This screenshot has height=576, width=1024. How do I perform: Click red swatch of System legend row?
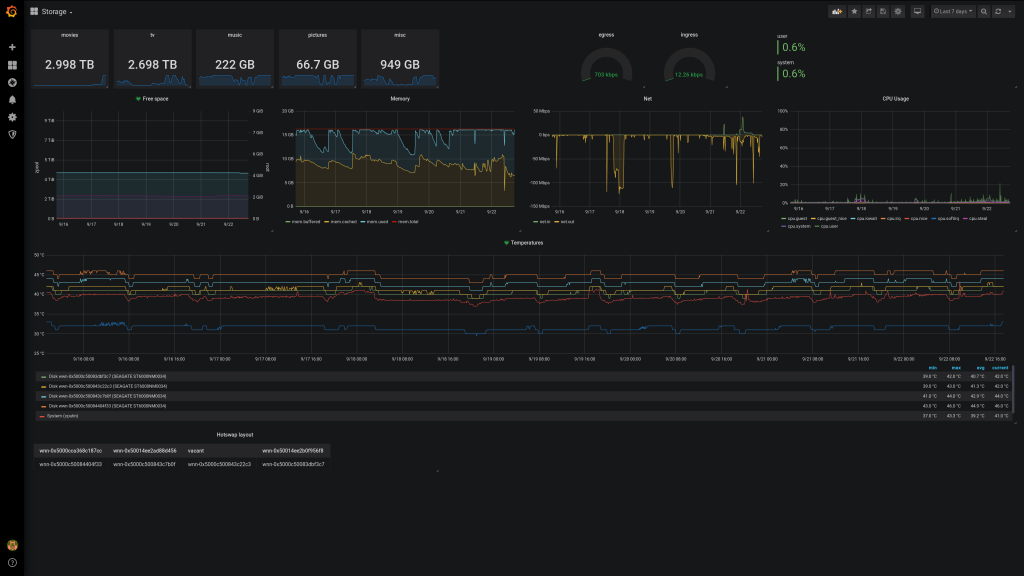[x=42, y=416]
